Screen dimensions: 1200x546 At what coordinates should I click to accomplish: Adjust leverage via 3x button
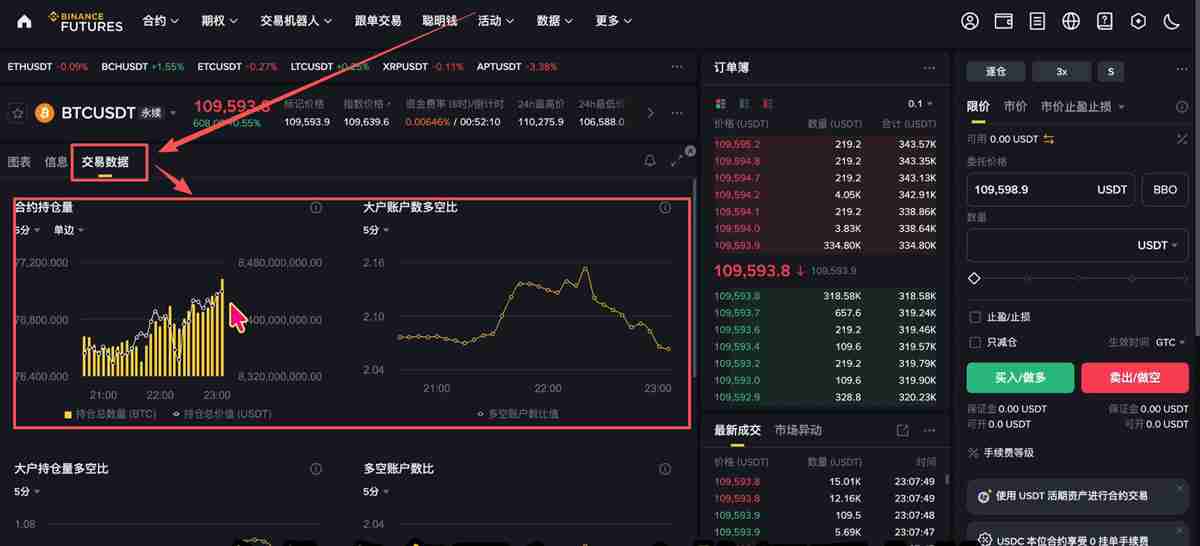1061,72
